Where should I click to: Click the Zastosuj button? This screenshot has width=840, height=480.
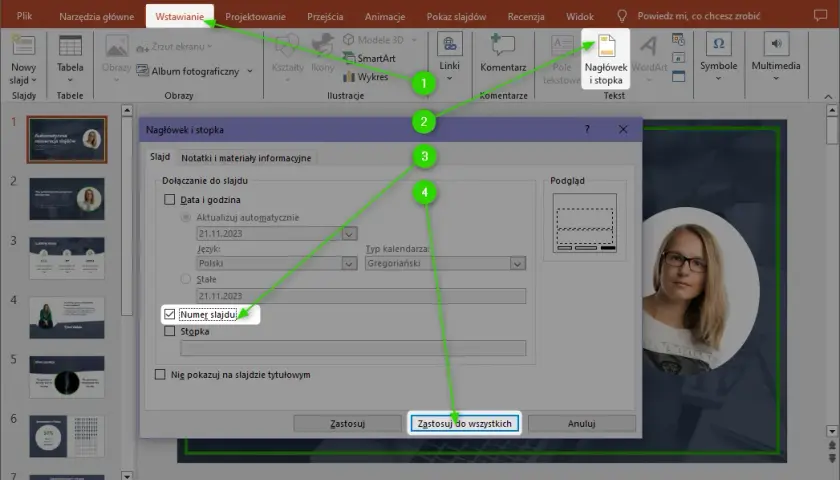click(x=348, y=423)
